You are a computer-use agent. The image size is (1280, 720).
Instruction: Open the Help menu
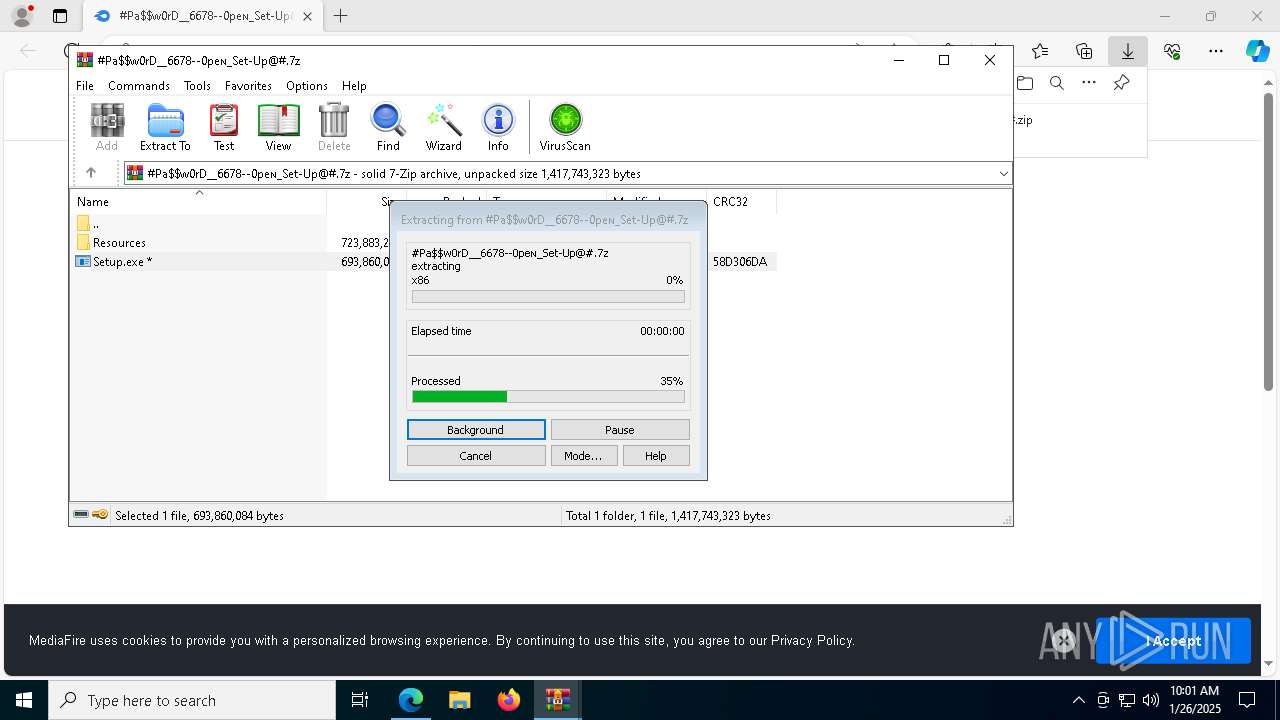click(x=354, y=86)
